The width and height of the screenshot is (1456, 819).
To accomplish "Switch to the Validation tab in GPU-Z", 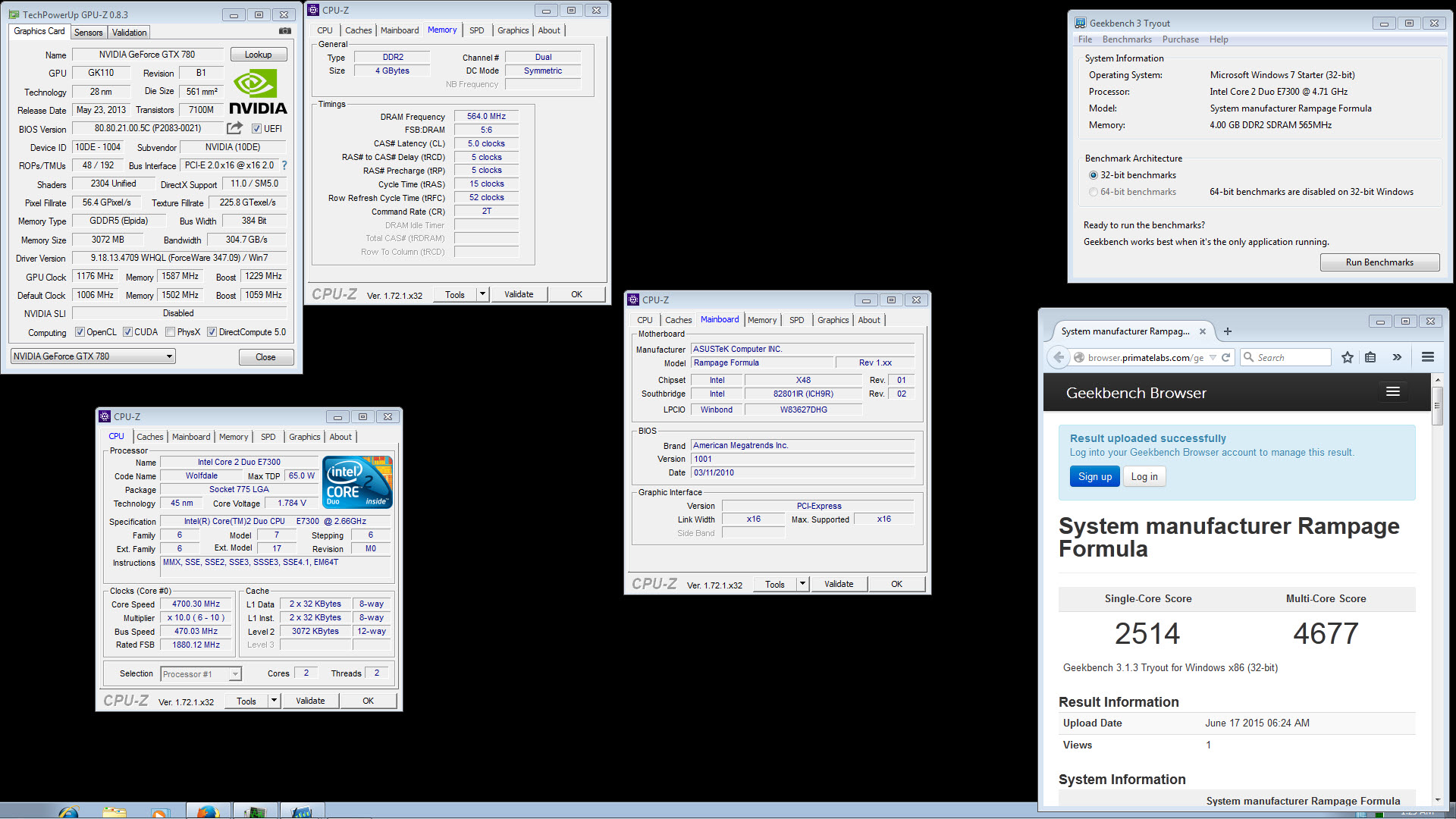I will click(x=129, y=33).
